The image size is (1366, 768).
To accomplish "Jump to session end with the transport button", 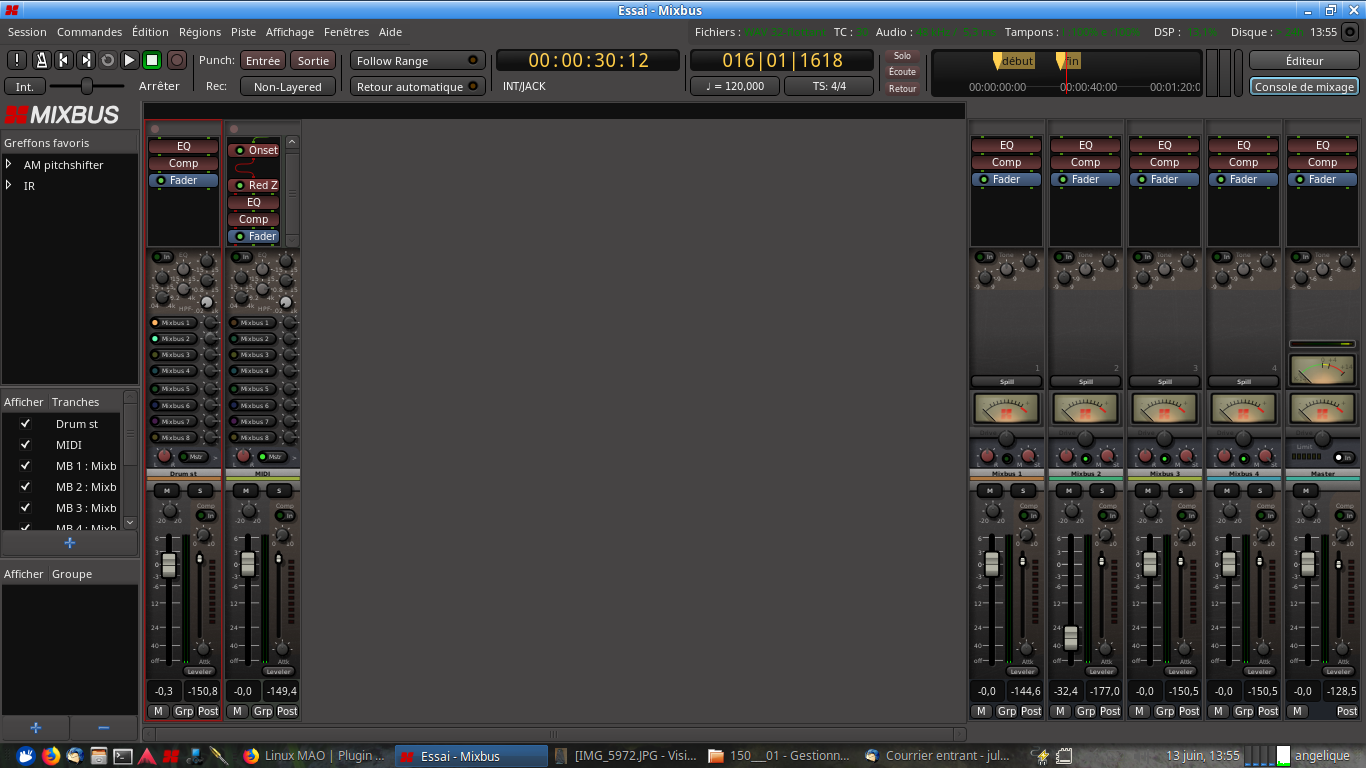I will tap(86, 60).
